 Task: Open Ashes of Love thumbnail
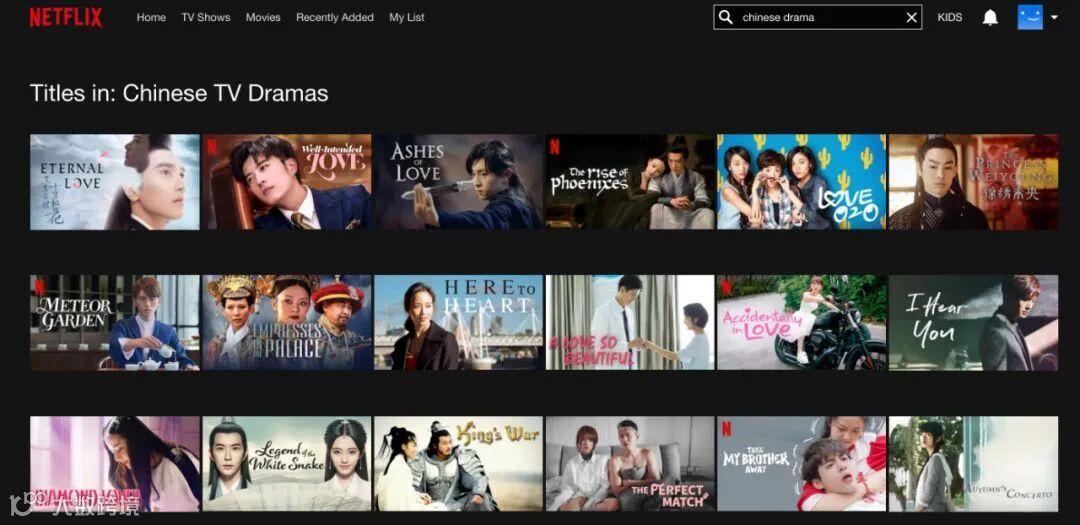click(x=459, y=182)
